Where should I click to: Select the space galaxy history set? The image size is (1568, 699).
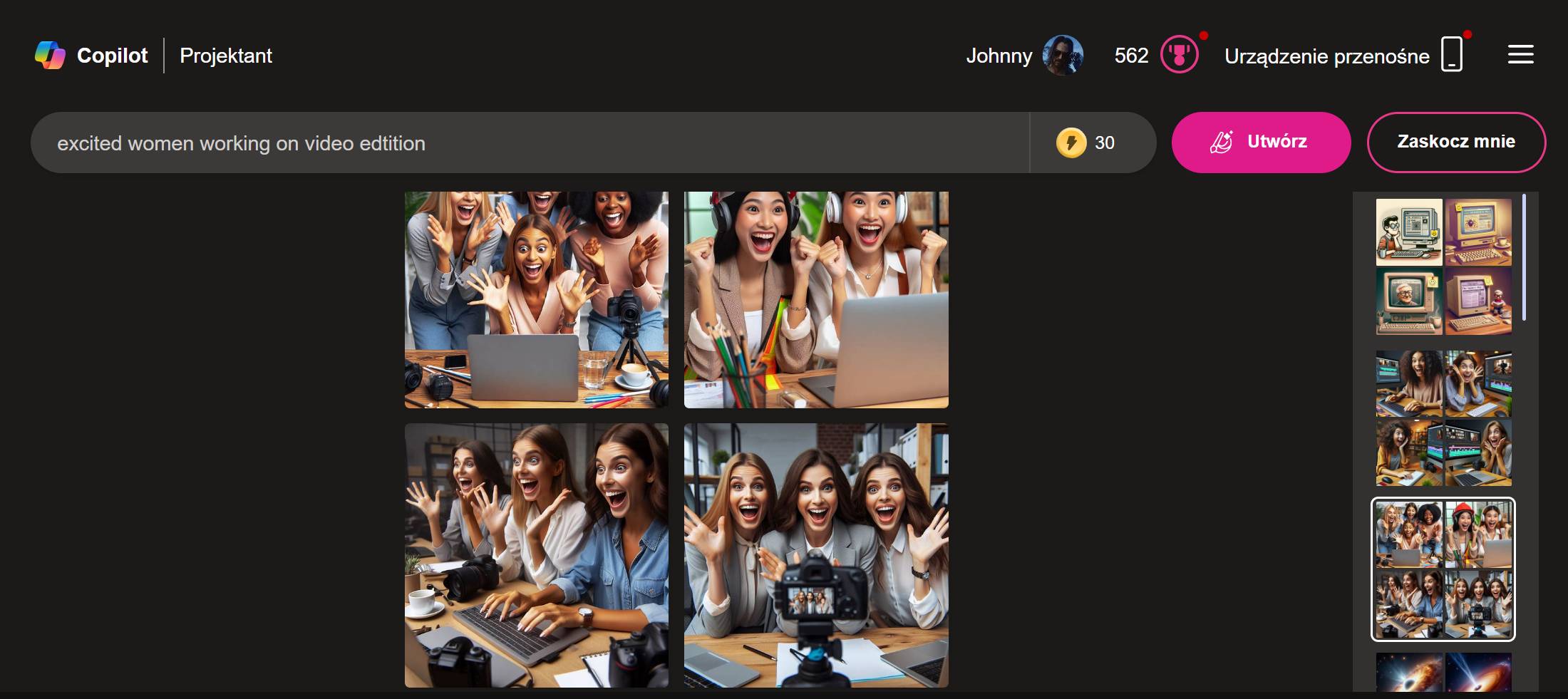coord(1443,672)
